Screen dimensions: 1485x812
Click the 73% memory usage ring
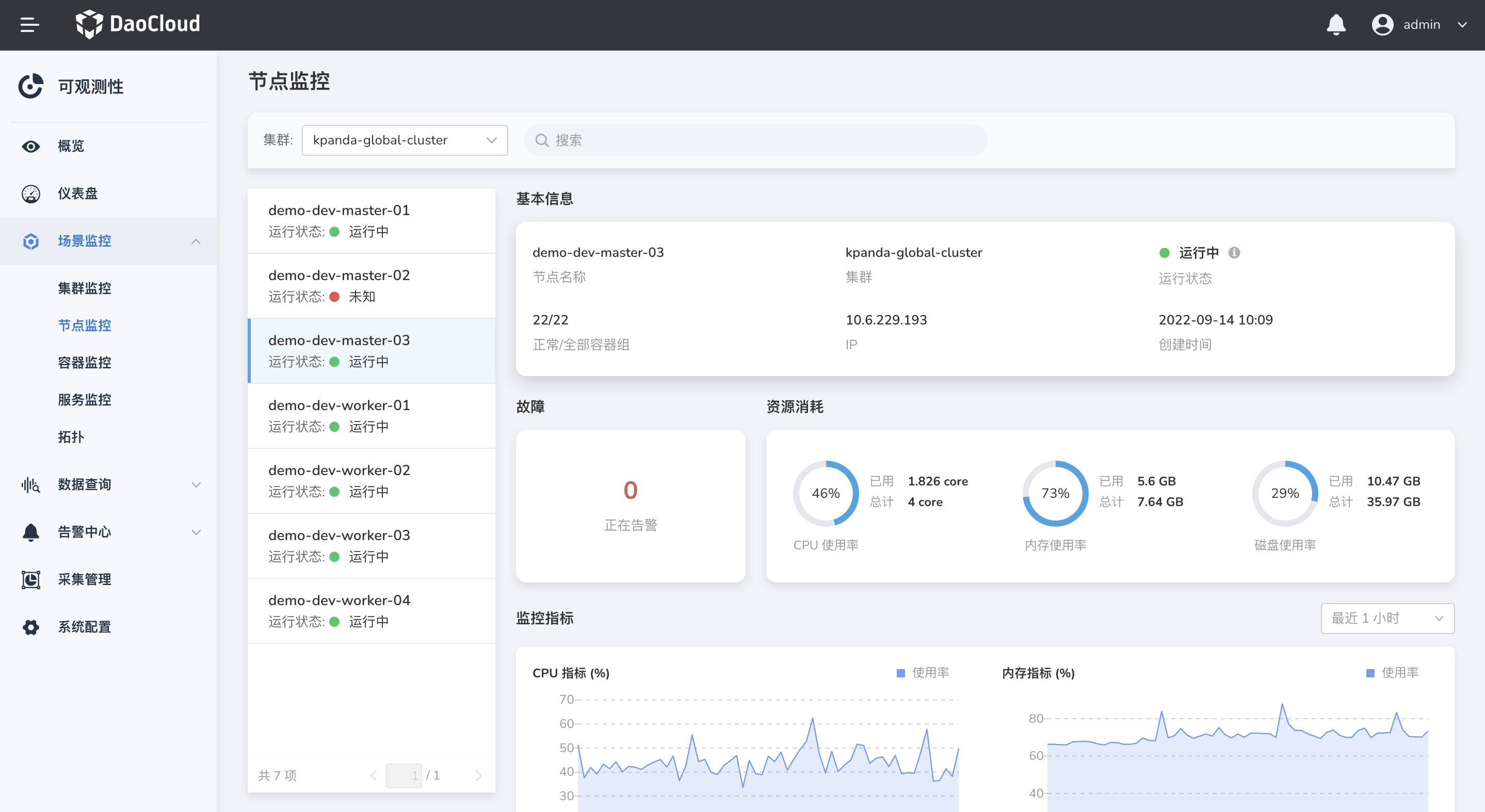coord(1056,493)
